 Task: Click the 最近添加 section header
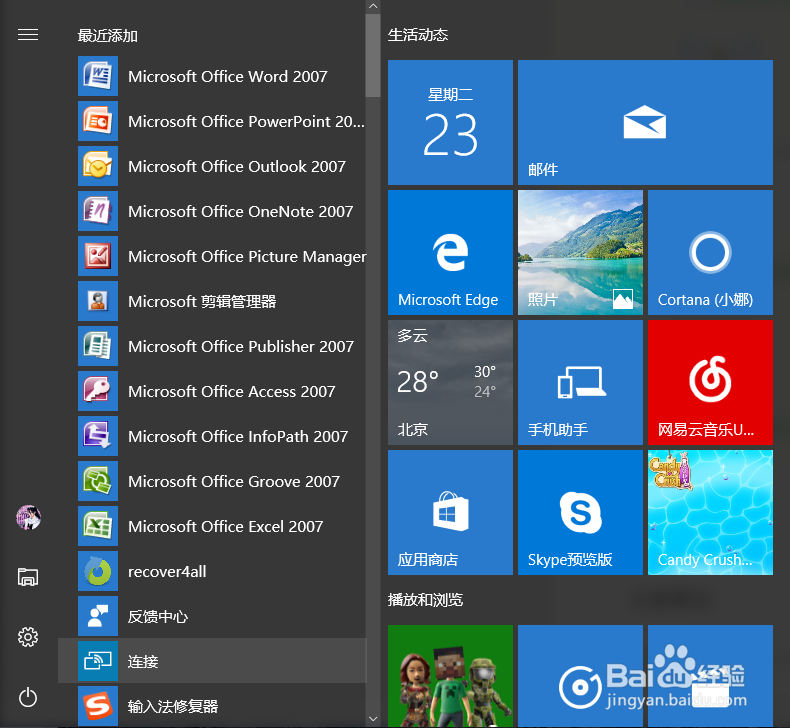107,36
